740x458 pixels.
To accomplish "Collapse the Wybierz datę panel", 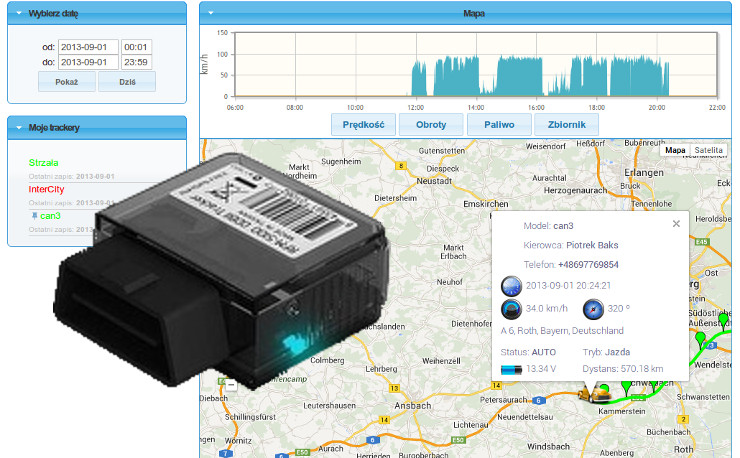I will click(x=19, y=13).
